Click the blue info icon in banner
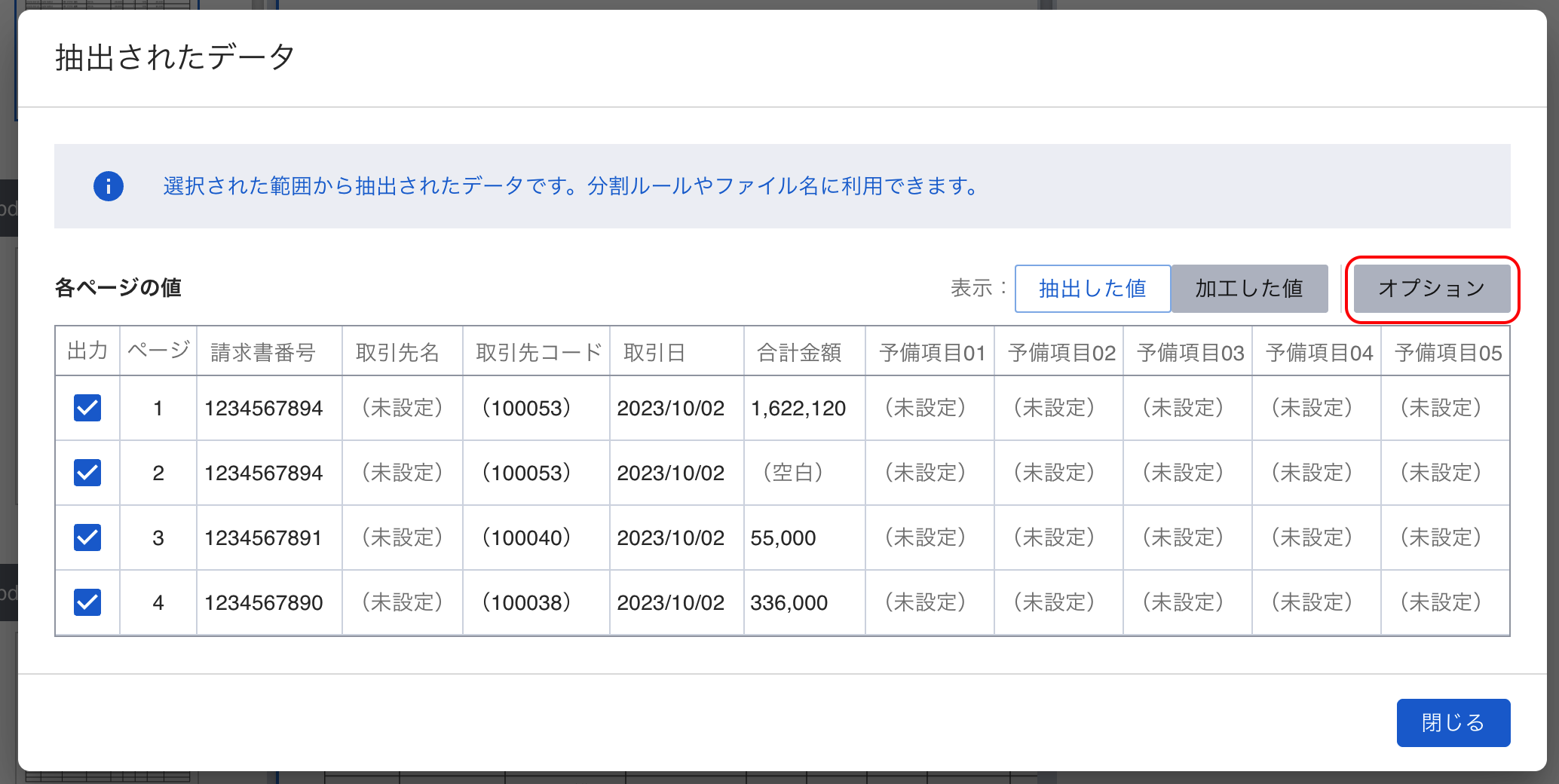 [x=109, y=186]
